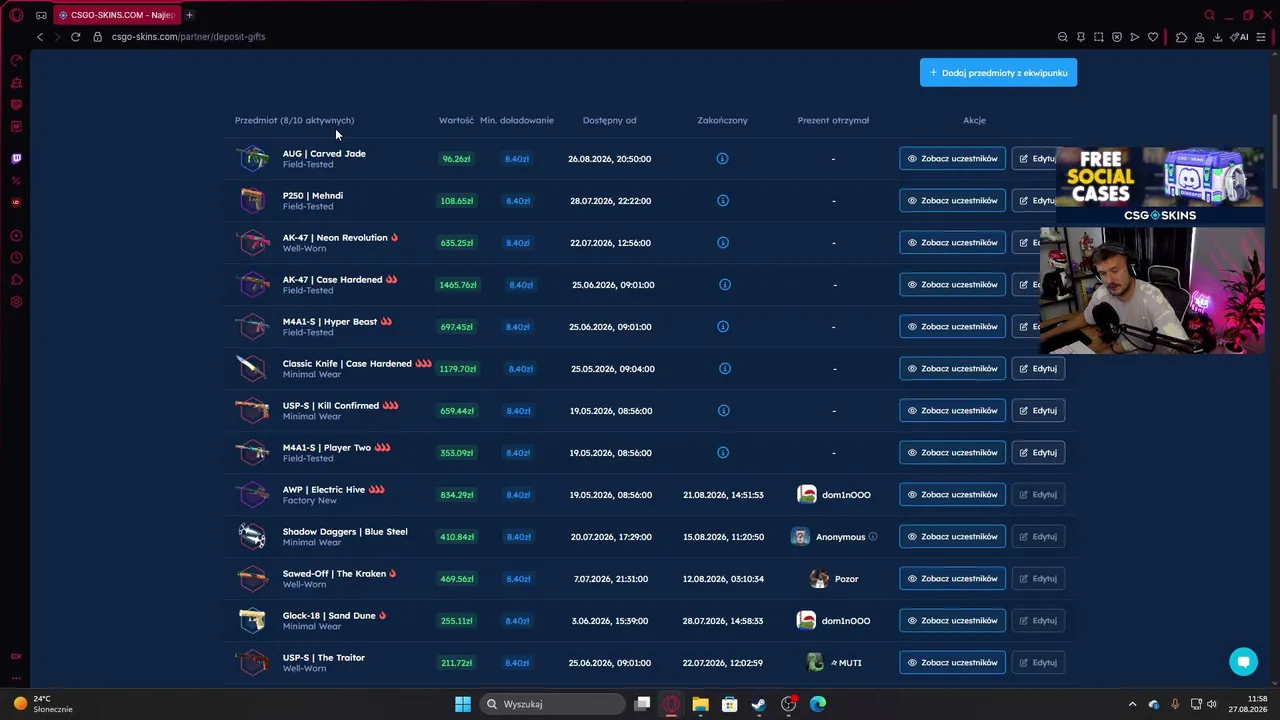Click the tab search magnifier icon

click(1209, 15)
